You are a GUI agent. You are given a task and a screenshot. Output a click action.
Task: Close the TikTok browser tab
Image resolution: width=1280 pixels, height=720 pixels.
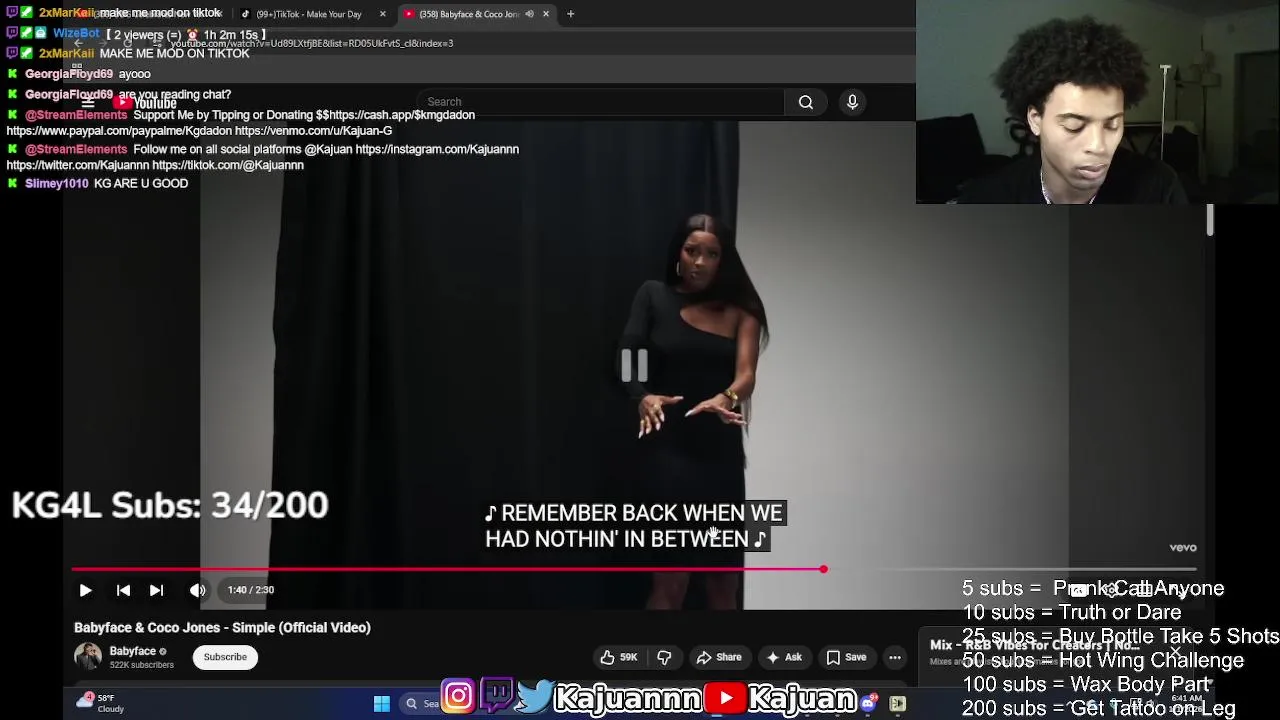coord(382,14)
